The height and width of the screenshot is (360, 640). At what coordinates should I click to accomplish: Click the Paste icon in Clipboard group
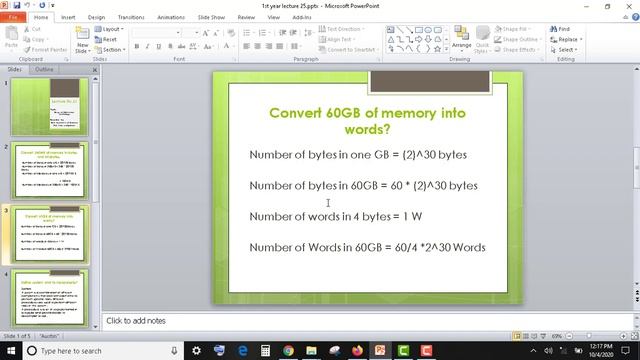(11, 33)
